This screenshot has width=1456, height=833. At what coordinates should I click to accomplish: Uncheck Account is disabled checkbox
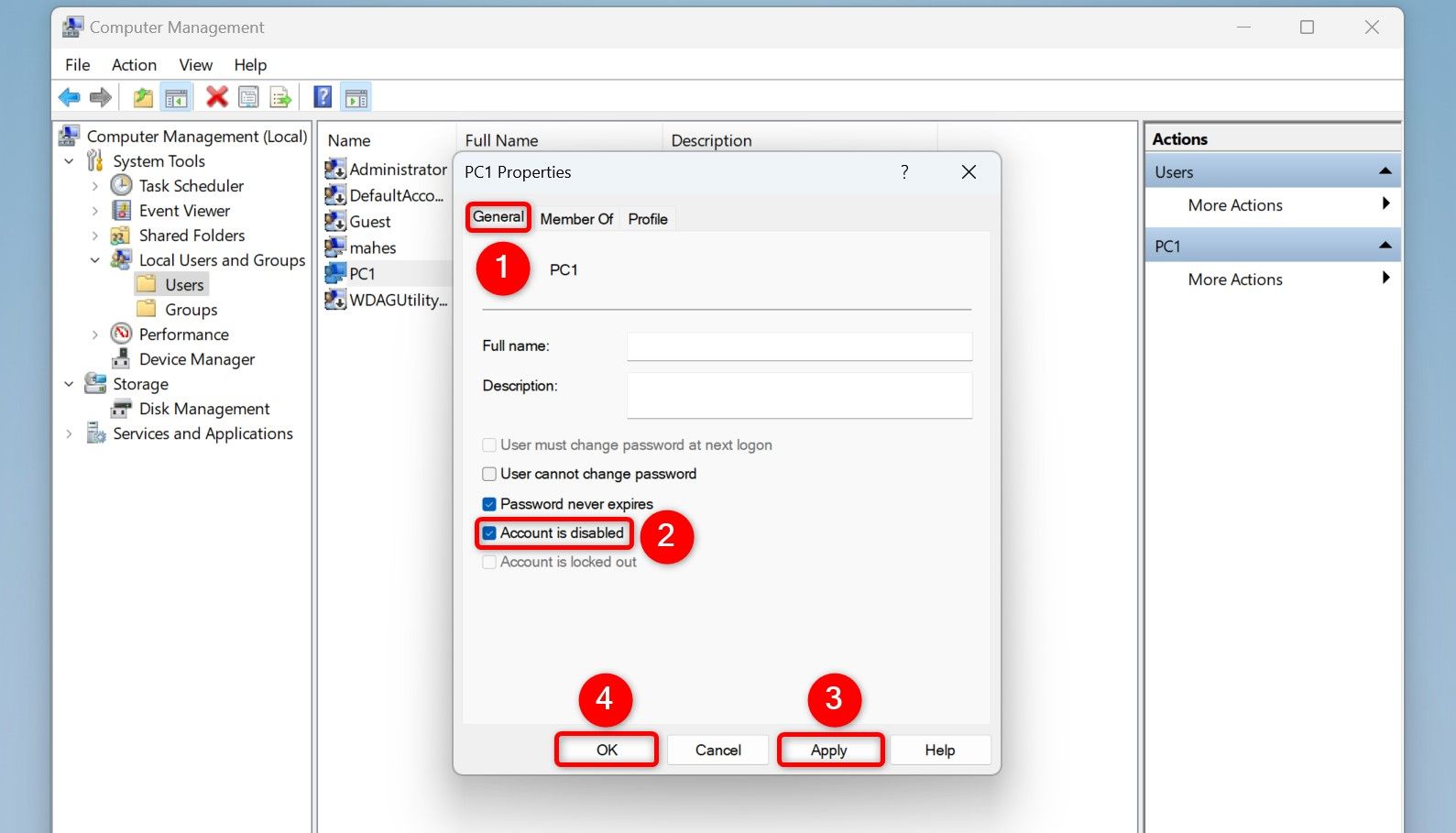(489, 532)
